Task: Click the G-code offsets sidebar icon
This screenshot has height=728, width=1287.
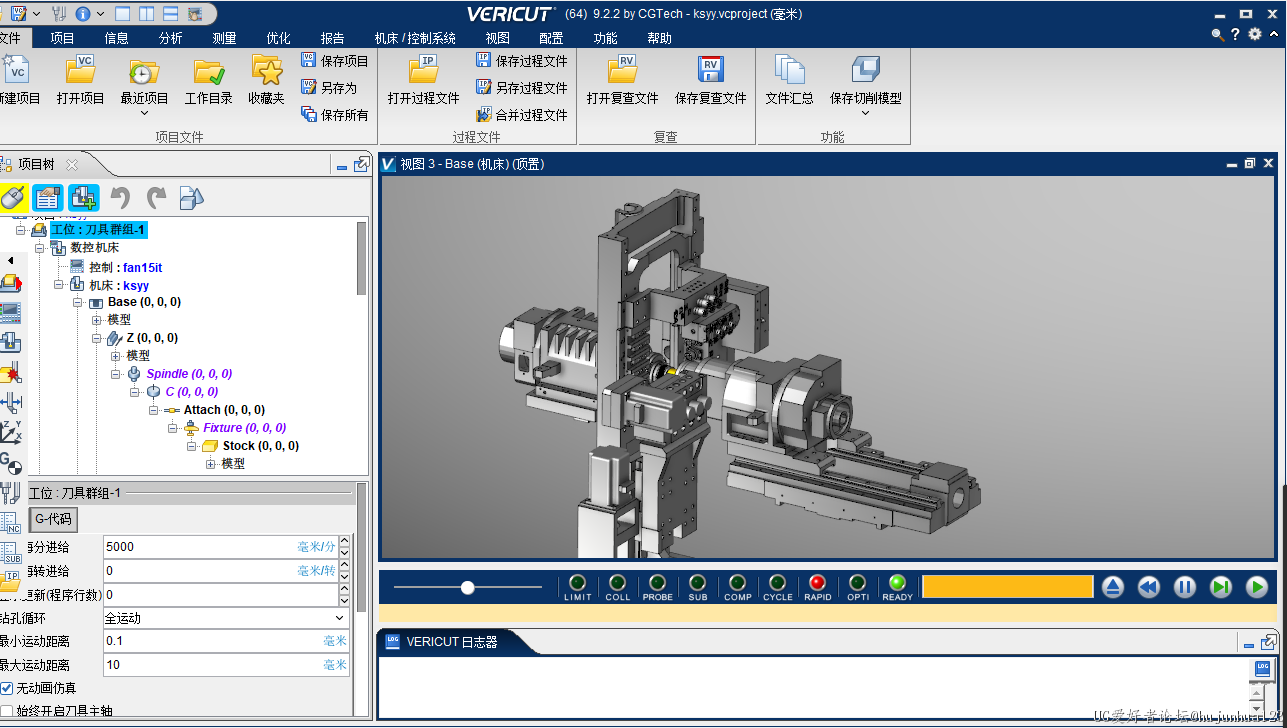Action: [x=11, y=463]
